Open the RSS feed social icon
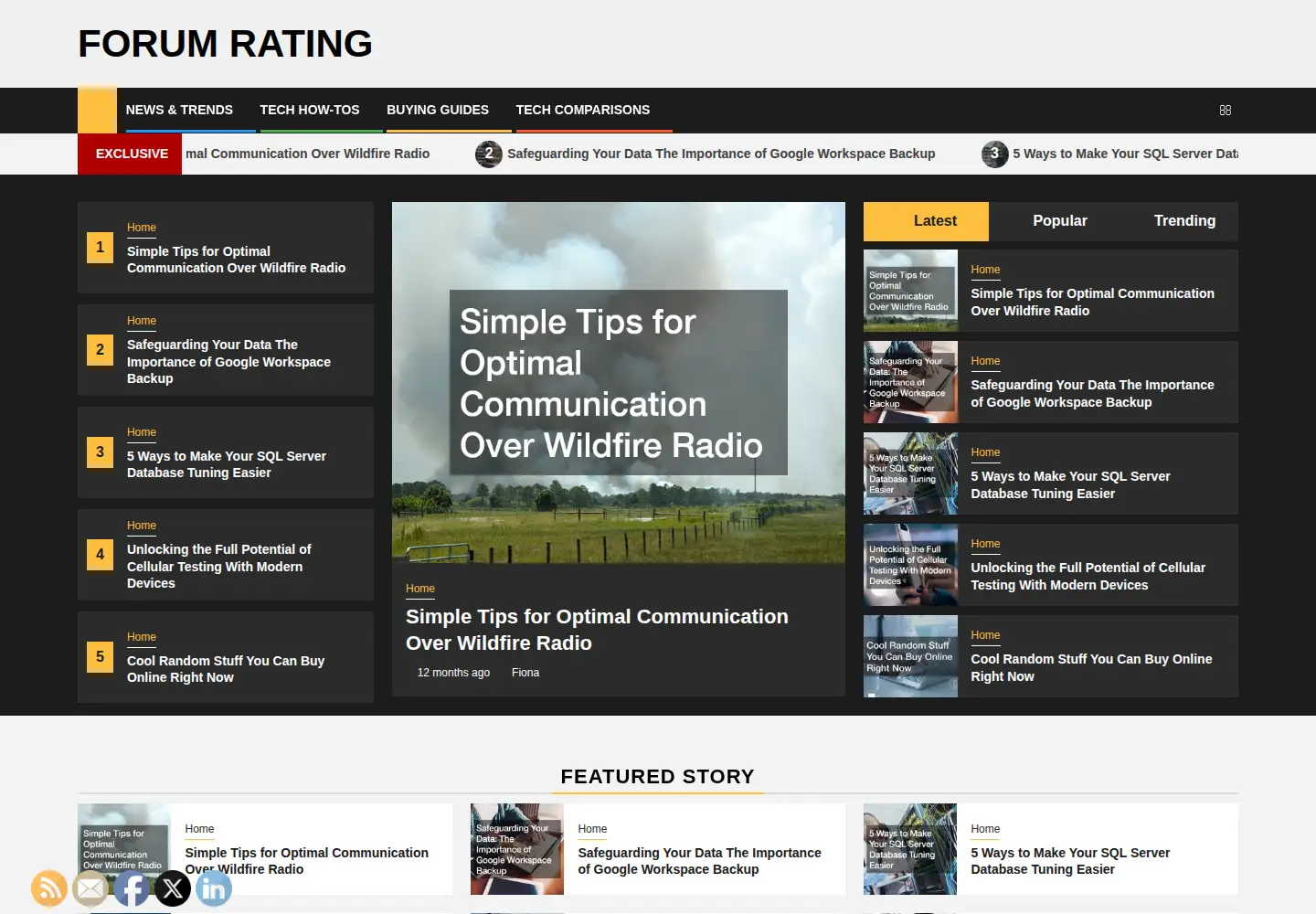Screen dimensions: 1316x914 49,888
